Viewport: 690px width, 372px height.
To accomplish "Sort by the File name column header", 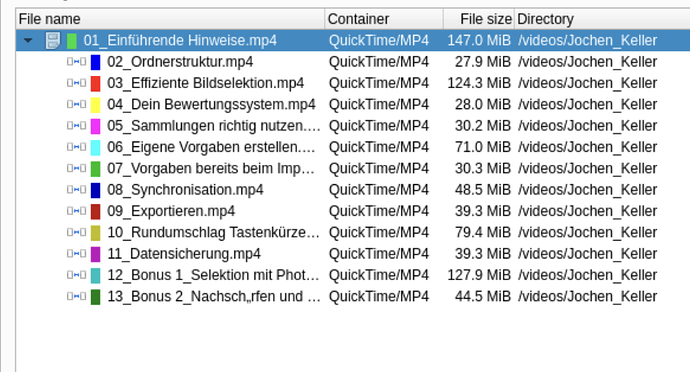I will pyautogui.click(x=170, y=19).
